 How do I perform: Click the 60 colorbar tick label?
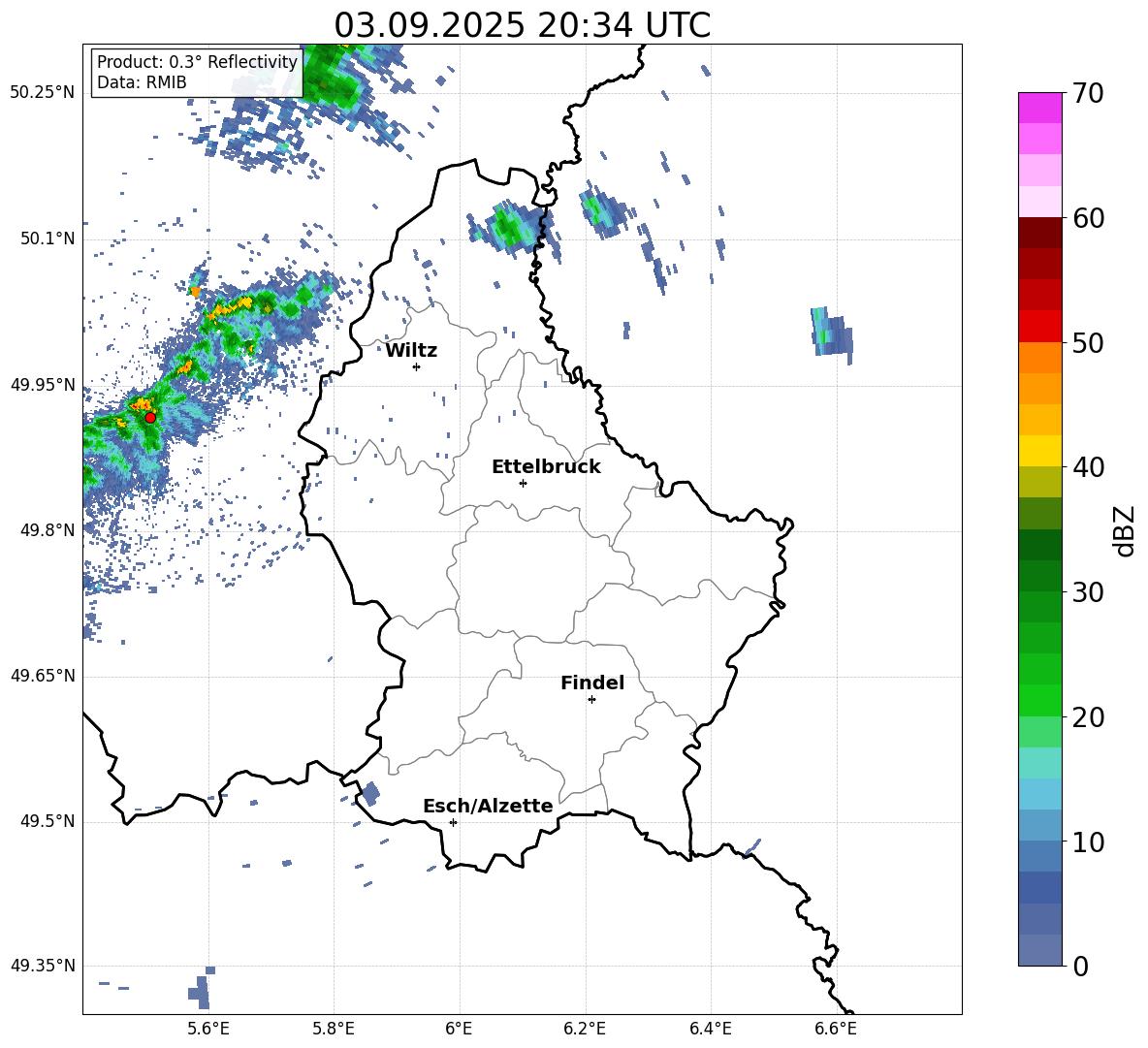1088,218
